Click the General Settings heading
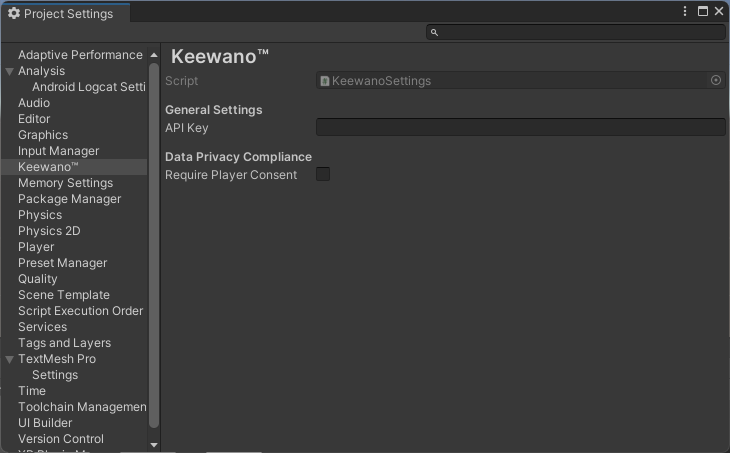 (x=214, y=110)
